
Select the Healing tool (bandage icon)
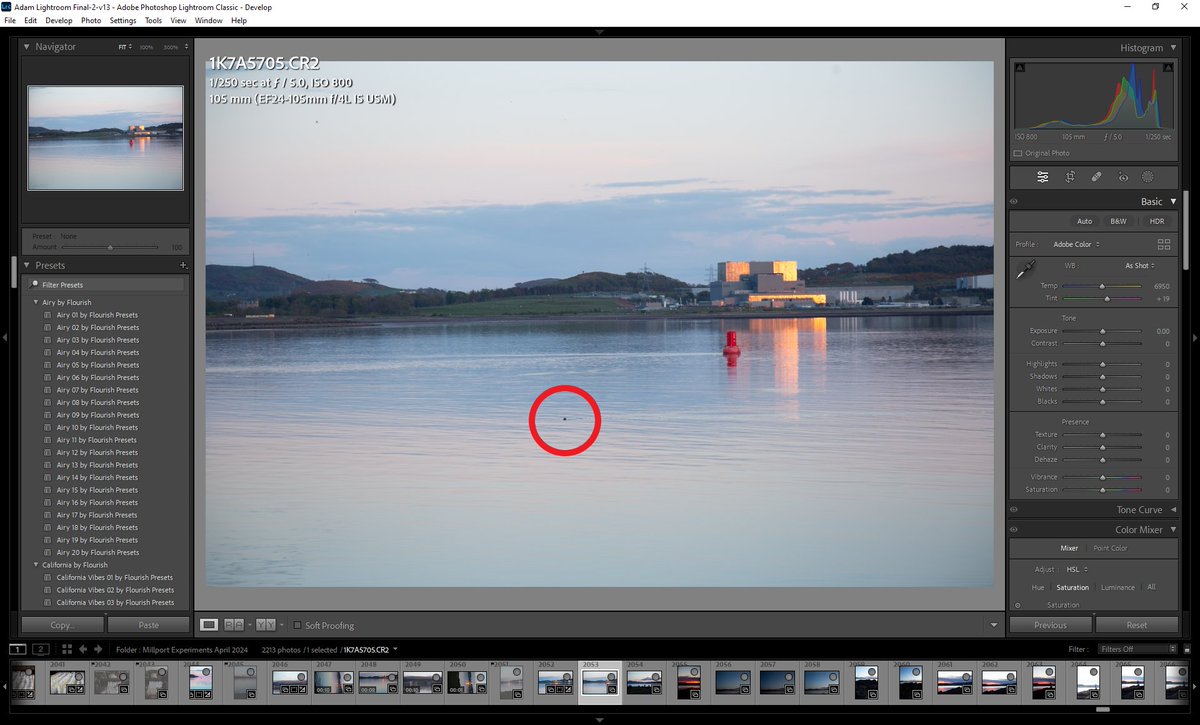(x=1096, y=177)
